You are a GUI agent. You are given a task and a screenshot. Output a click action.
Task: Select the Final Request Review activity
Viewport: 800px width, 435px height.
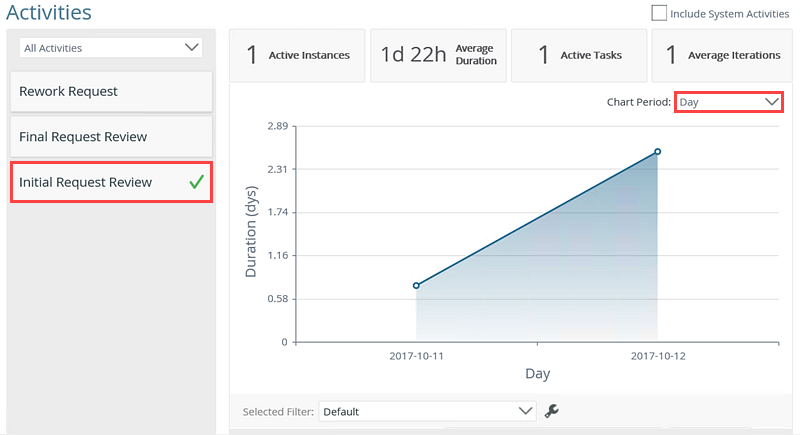111,136
